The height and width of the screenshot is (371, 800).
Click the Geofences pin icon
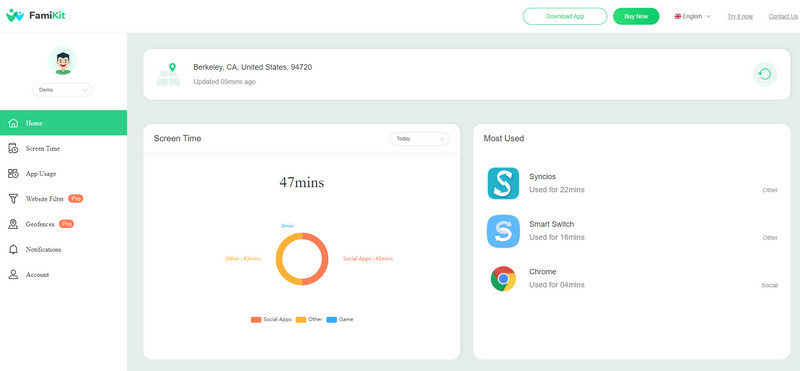click(13, 224)
